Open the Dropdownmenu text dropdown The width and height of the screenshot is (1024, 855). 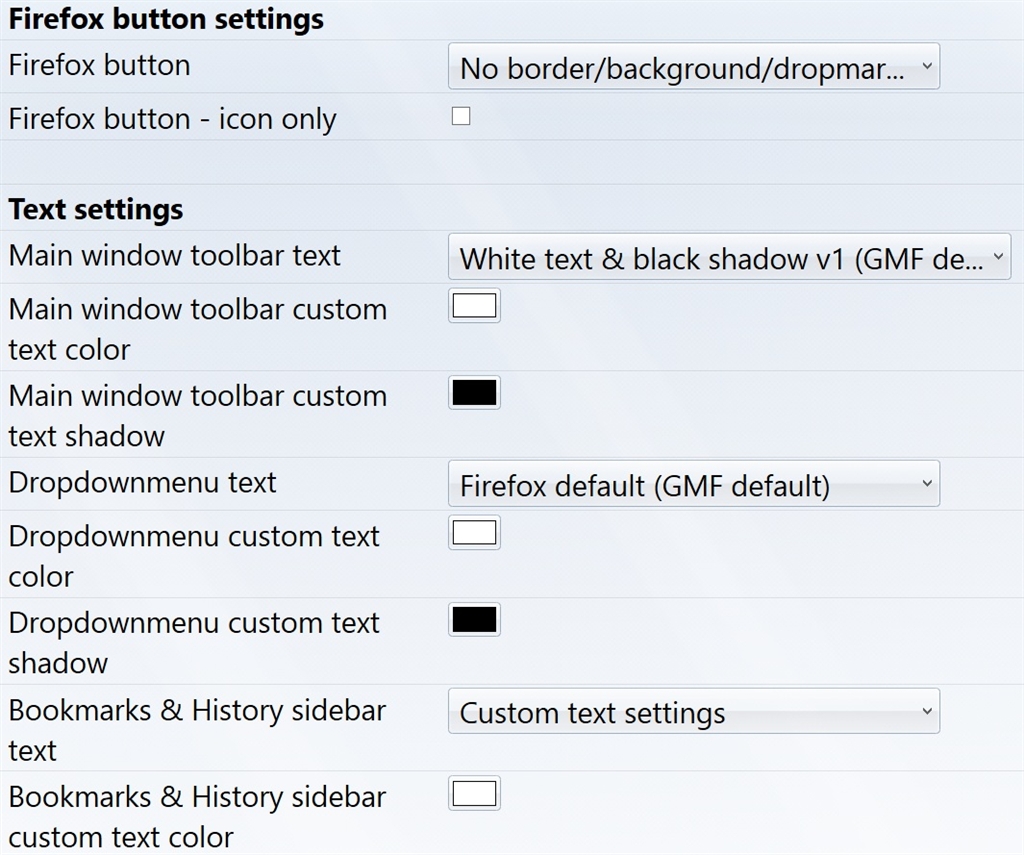click(x=693, y=484)
